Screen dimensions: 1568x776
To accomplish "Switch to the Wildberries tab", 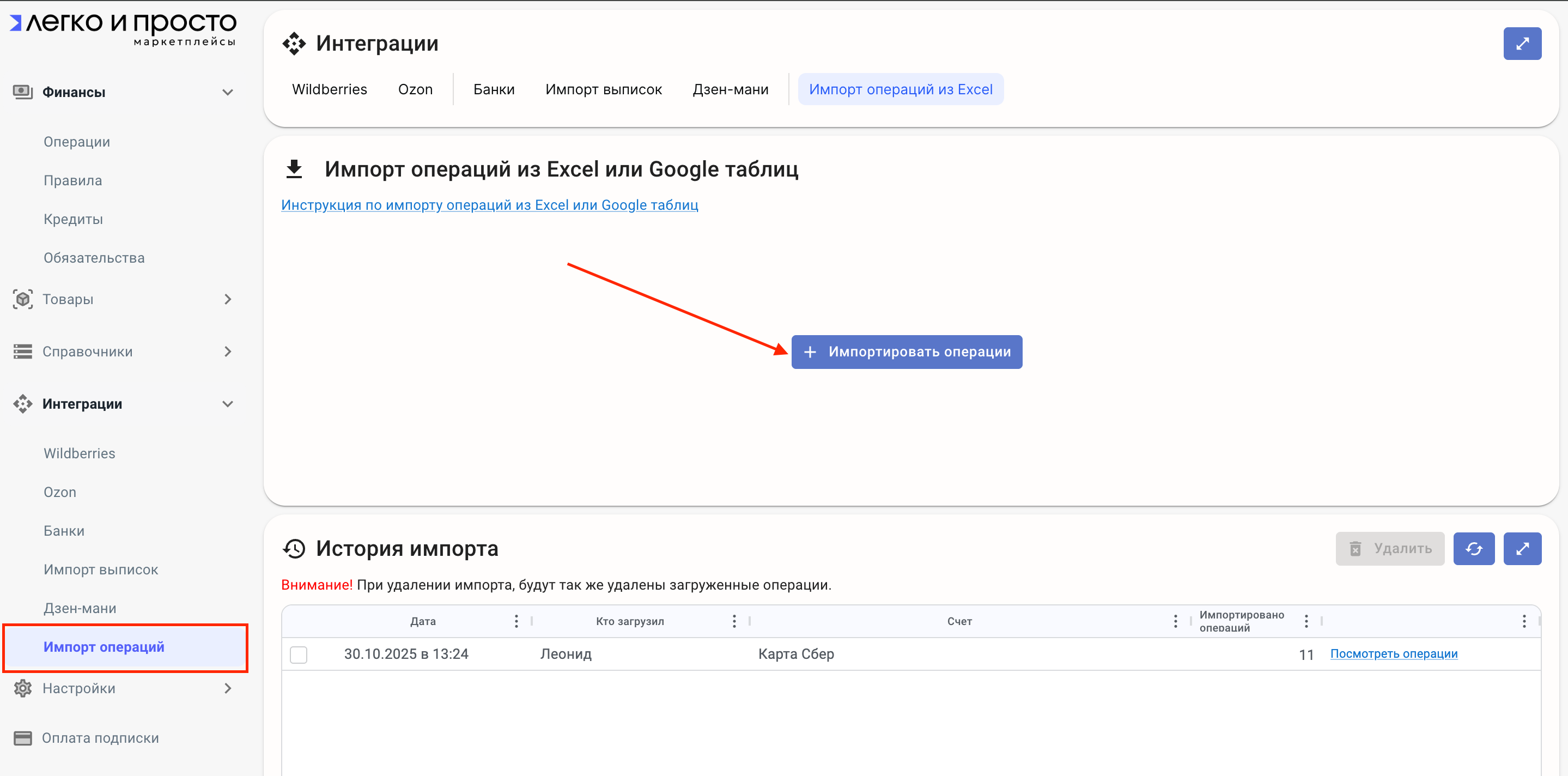I will (x=329, y=89).
